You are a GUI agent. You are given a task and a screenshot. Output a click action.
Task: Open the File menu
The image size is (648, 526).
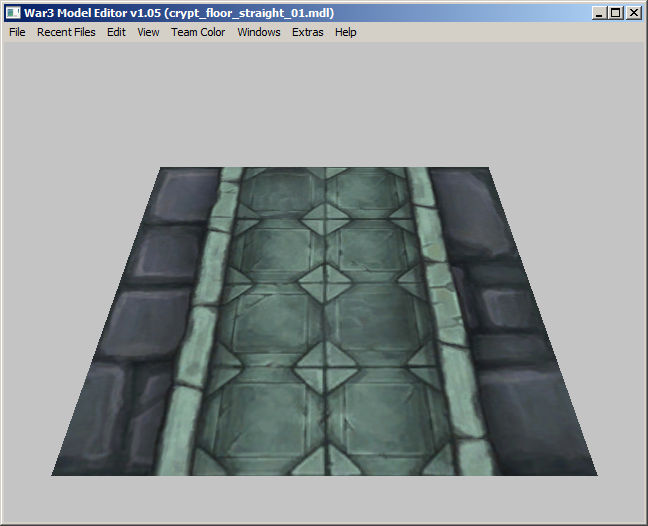[x=17, y=32]
